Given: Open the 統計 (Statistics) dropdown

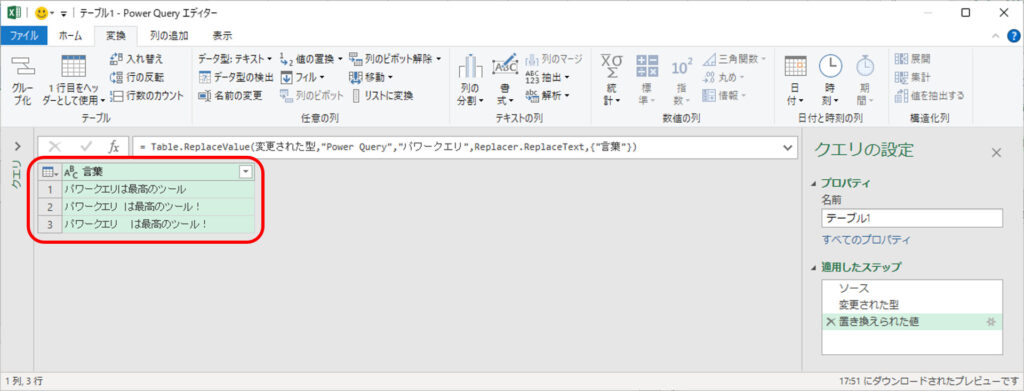Looking at the screenshot, I should coord(612,80).
